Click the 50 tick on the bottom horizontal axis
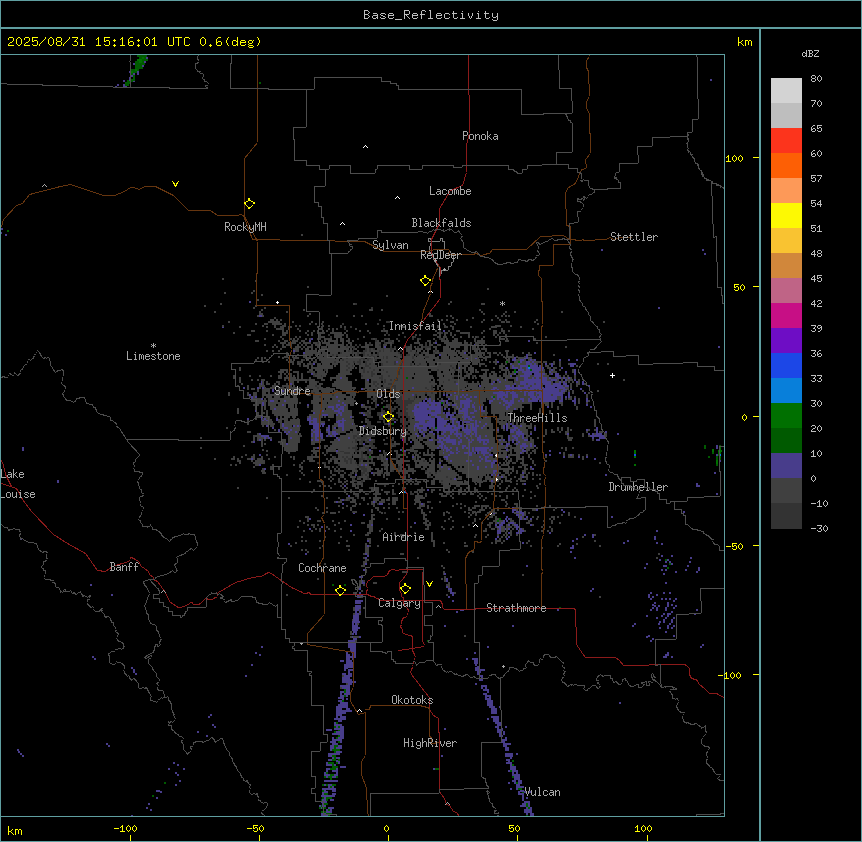 point(515,828)
